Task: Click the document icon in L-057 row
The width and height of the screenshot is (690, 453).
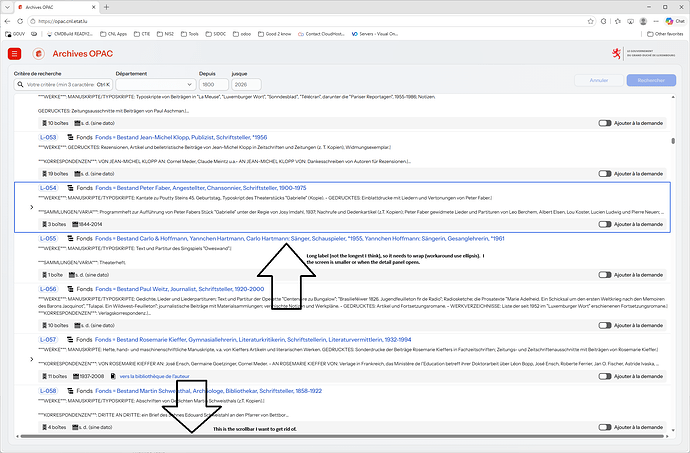Action: tap(113, 376)
